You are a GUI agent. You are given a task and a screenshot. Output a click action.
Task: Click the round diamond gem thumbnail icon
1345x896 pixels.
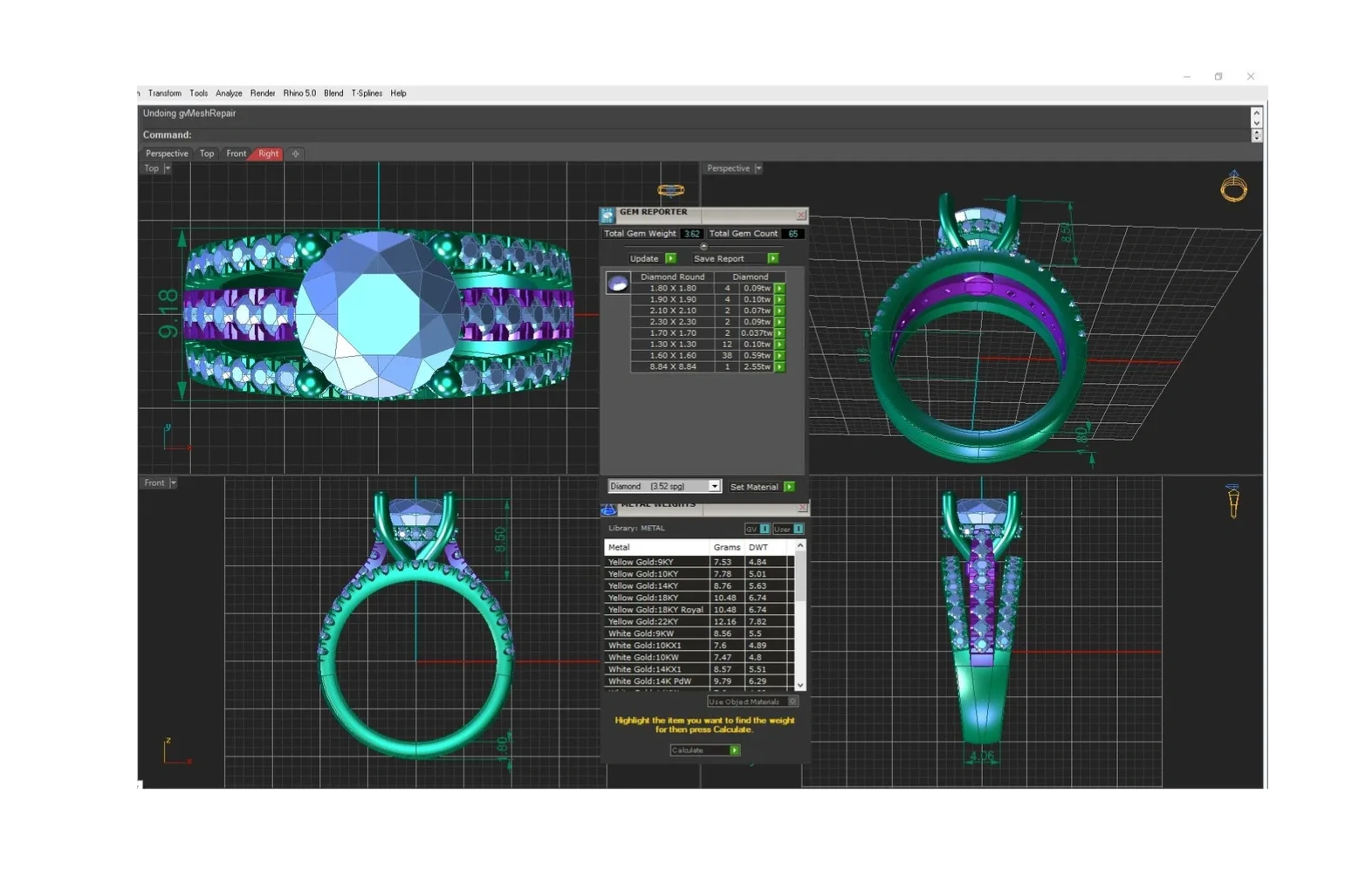click(x=618, y=283)
